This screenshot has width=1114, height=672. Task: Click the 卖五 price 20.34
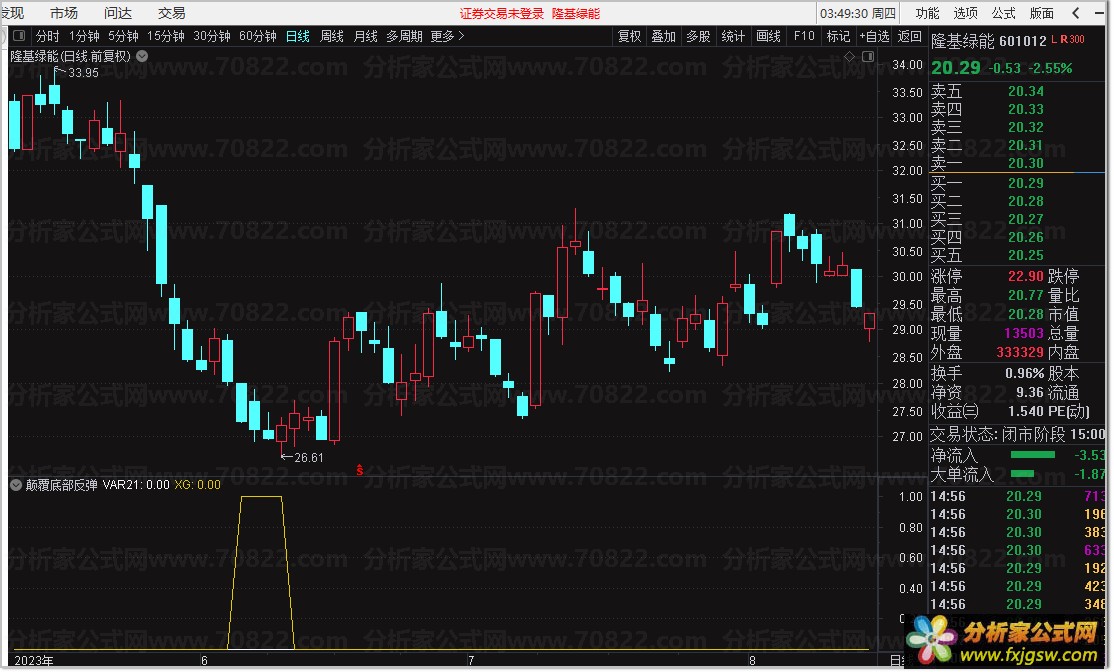pos(1026,91)
